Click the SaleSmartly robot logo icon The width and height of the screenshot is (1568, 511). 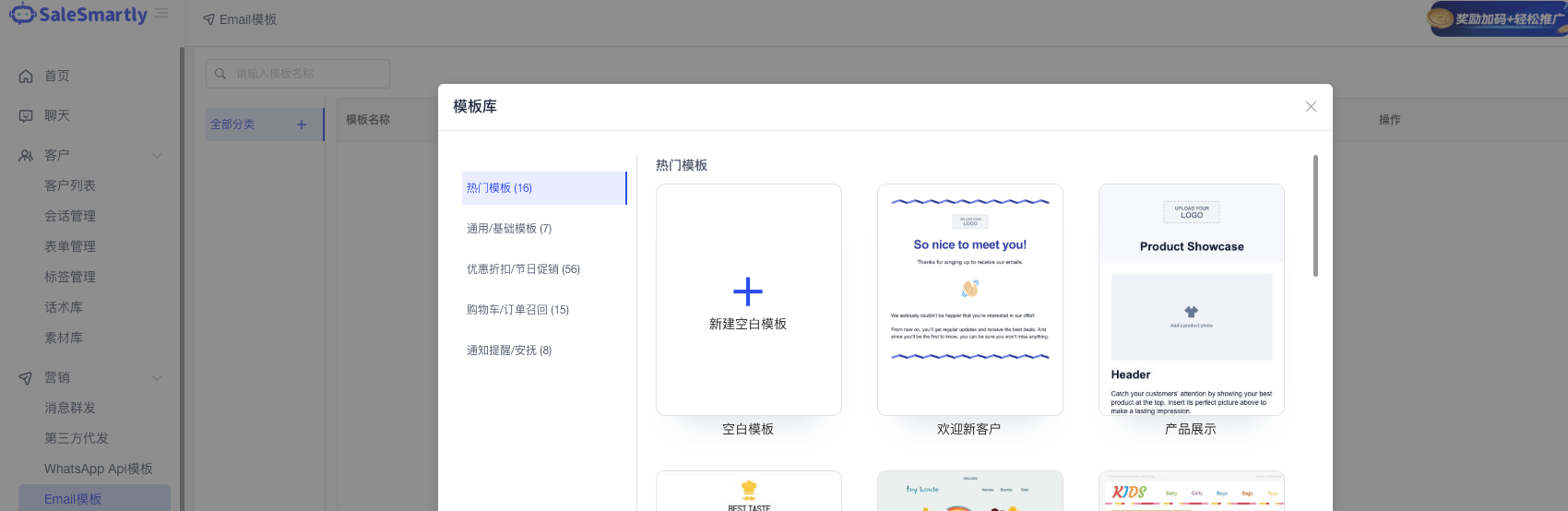click(22, 15)
